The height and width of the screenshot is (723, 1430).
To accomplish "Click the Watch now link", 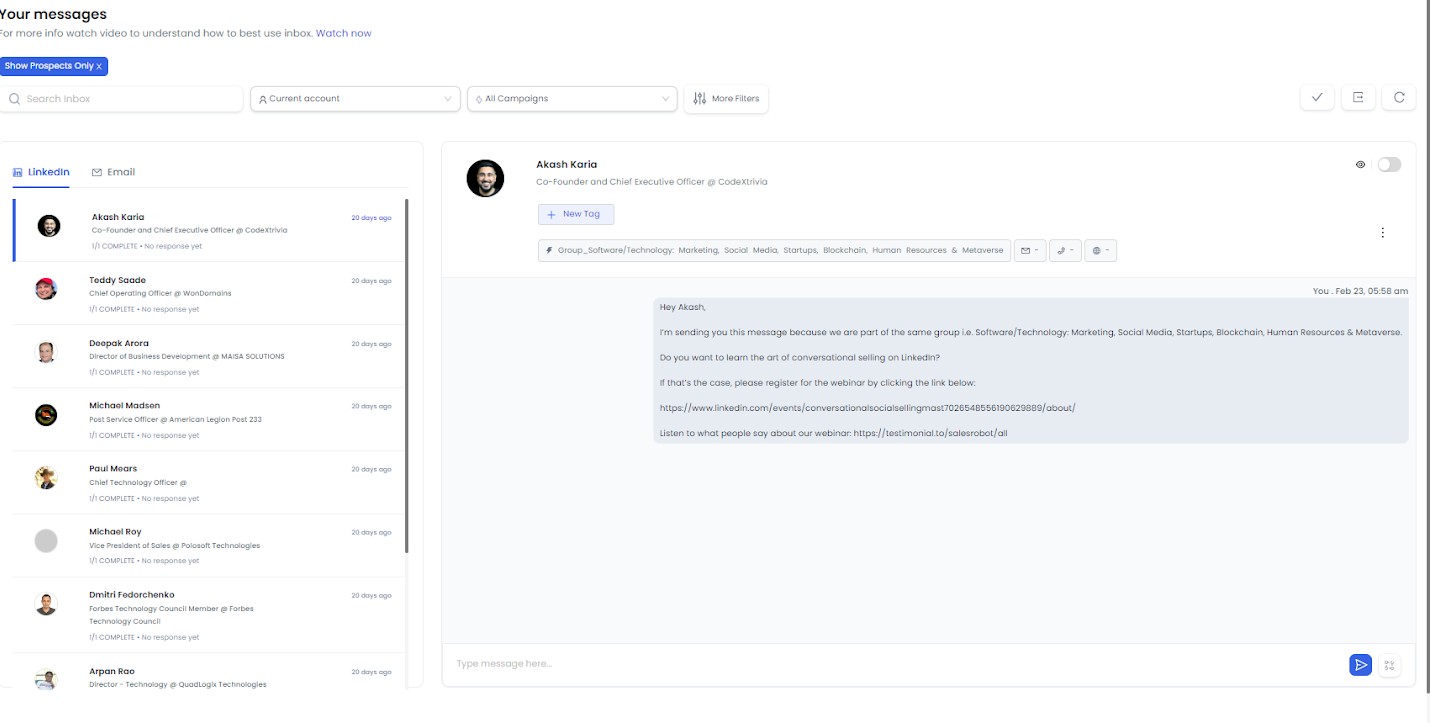I will click(x=344, y=32).
